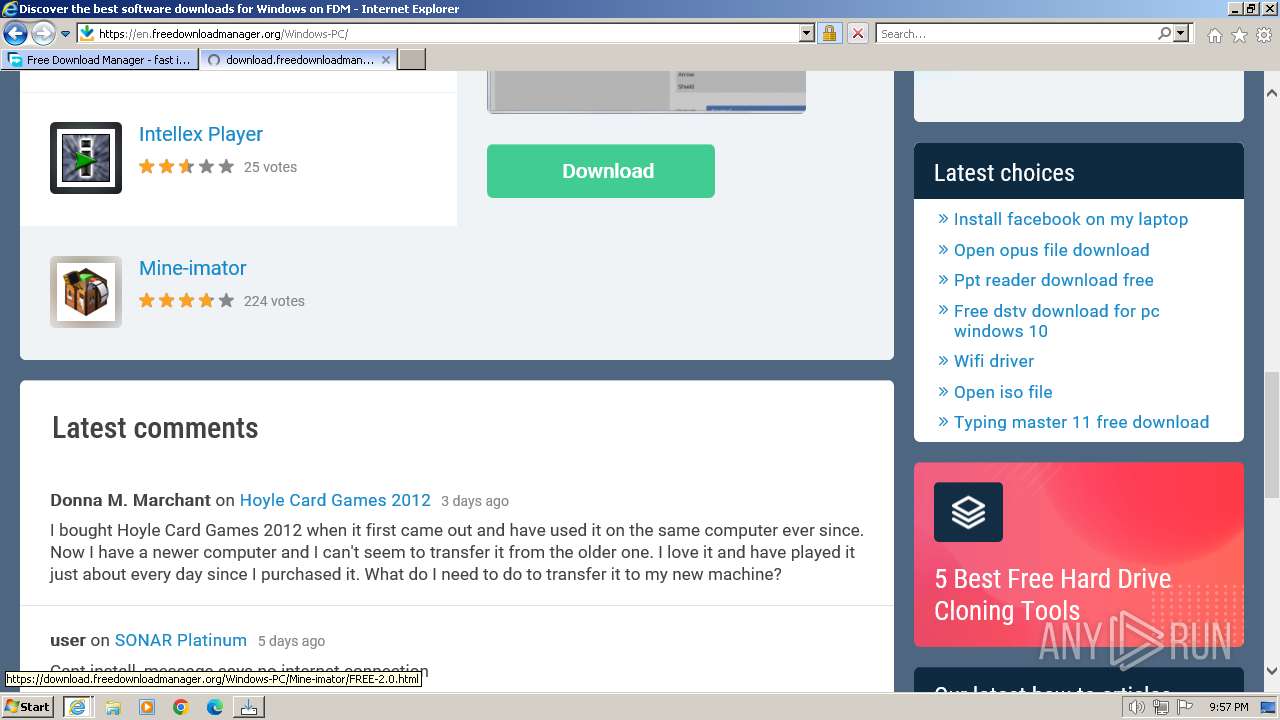Open Ppt reader download free link
Screen dimensions: 1280x720
[1053, 280]
